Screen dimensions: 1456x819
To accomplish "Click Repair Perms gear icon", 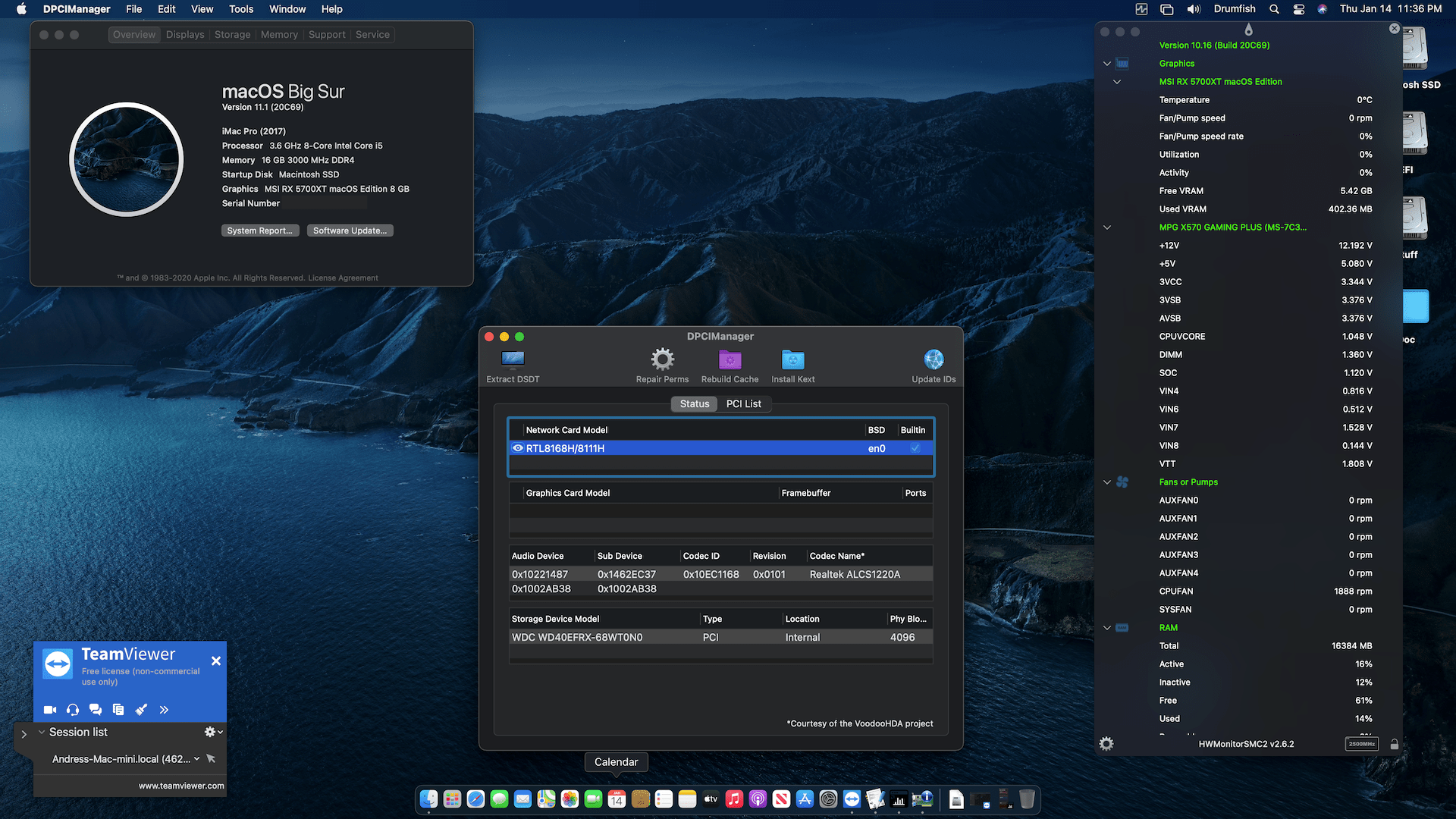I will (x=662, y=359).
